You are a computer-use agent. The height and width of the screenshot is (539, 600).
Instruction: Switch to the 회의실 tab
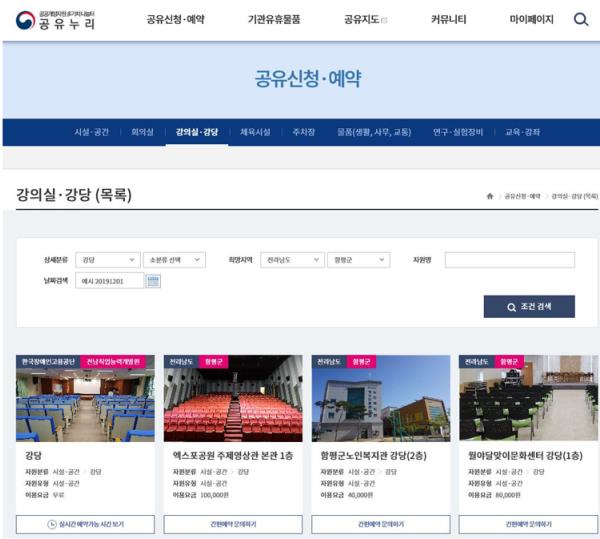(x=145, y=132)
